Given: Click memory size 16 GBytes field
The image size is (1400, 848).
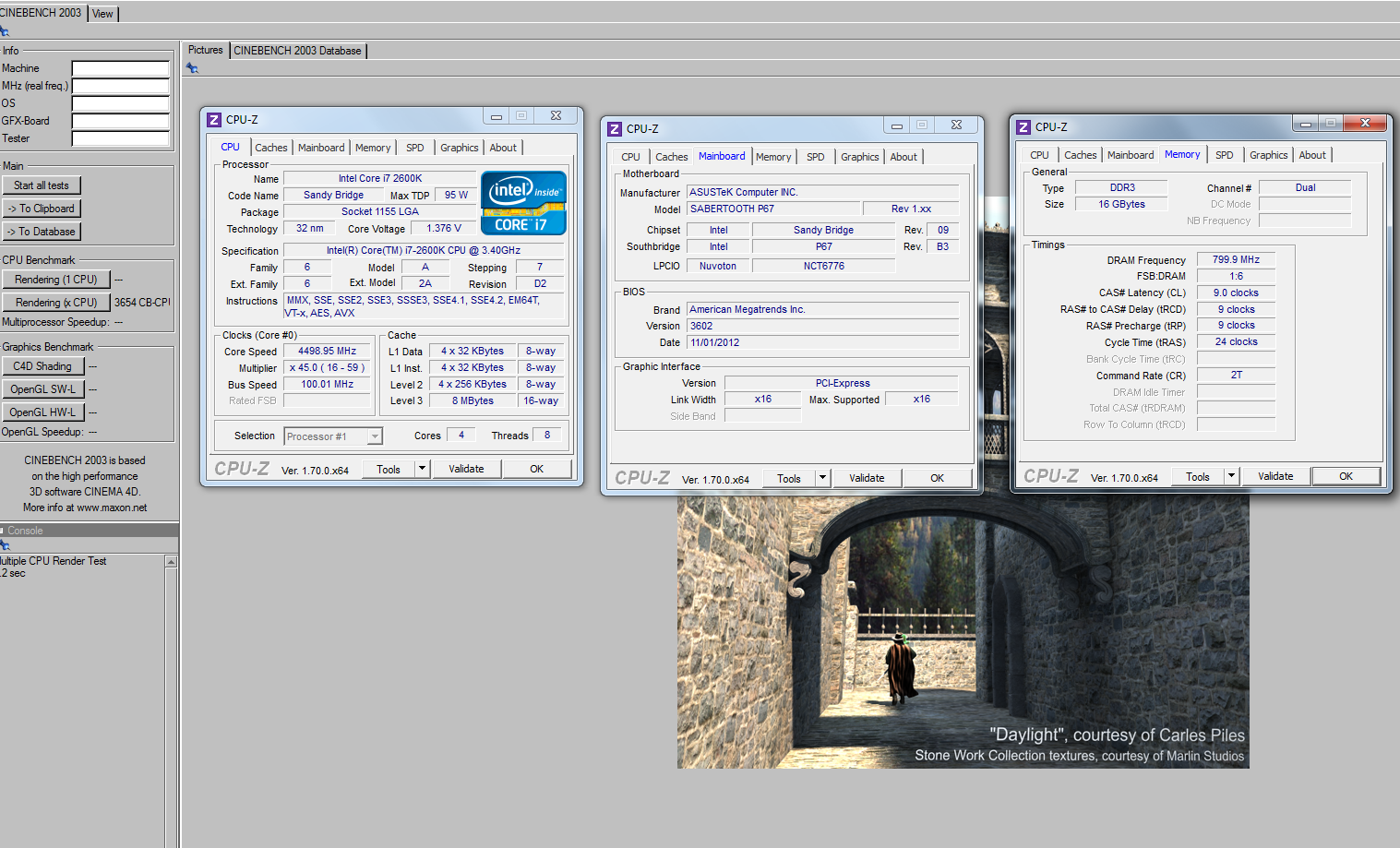Looking at the screenshot, I should pos(1121,205).
